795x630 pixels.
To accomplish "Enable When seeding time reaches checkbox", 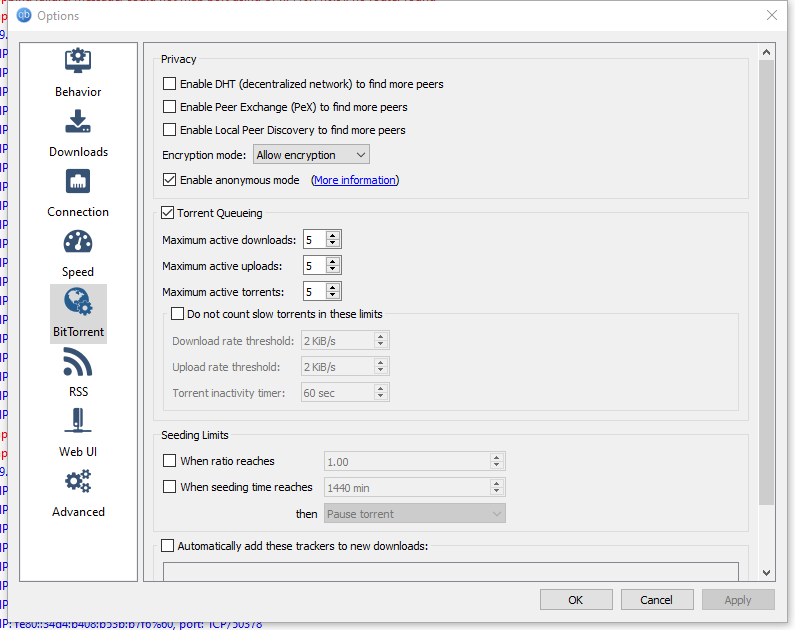I will [x=169, y=487].
